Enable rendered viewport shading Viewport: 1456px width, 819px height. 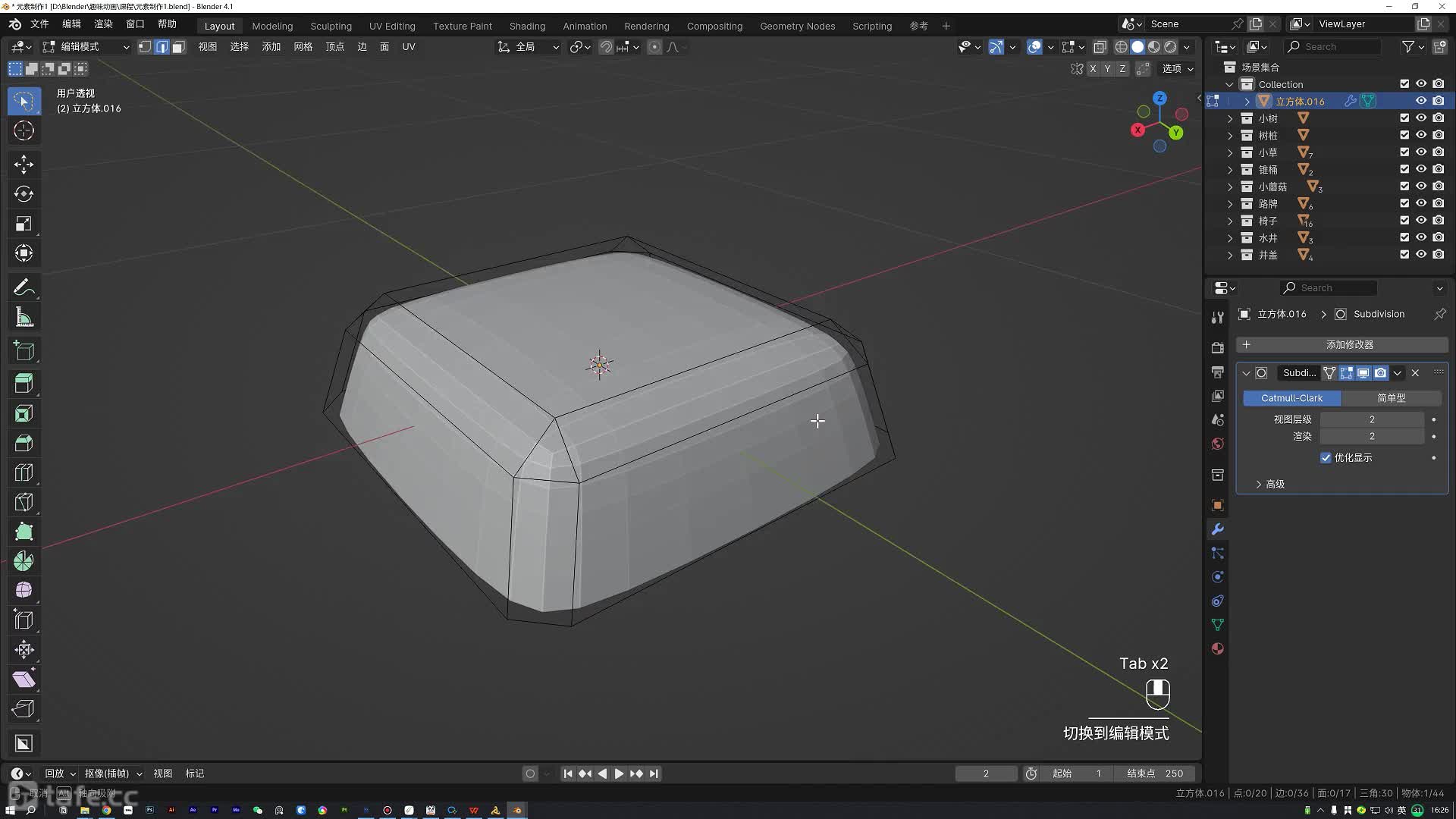coord(1171,47)
